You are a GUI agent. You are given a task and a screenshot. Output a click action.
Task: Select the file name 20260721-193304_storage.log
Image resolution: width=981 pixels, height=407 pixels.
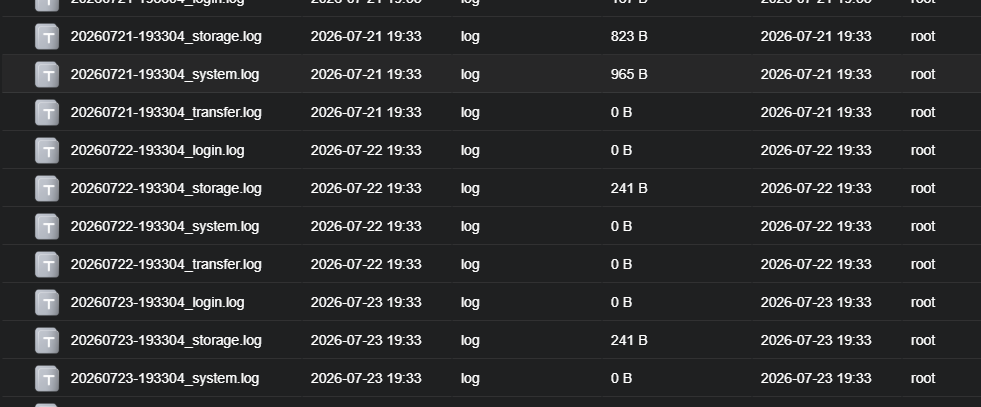click(166, 36)
